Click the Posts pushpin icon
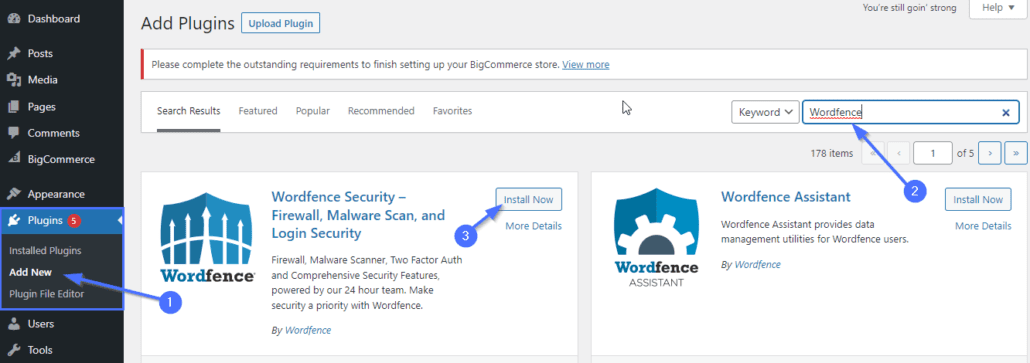Image resolution: width=1030 pixels, height=363 pixels. coord(13,53)
